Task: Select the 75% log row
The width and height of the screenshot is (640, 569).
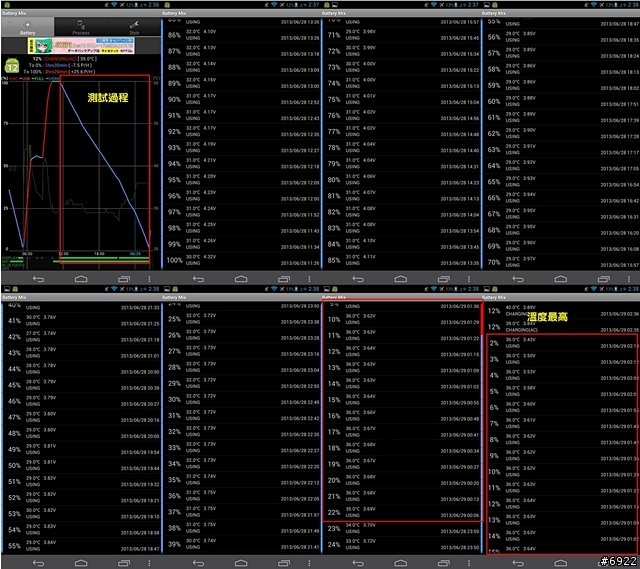Action: coord(402,99)
